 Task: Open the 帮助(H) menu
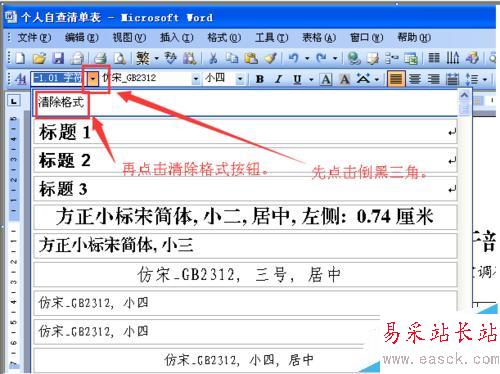pos(414,37)
